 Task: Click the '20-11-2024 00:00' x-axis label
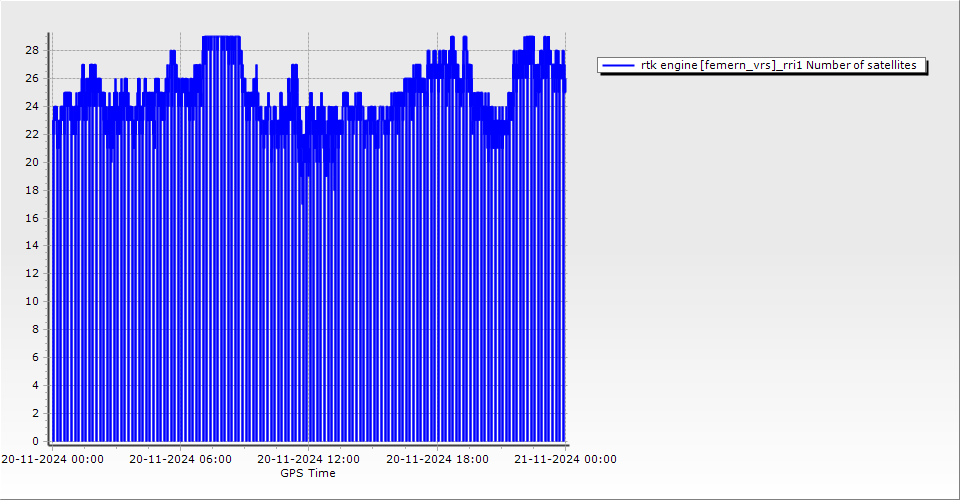coord(52,459)
